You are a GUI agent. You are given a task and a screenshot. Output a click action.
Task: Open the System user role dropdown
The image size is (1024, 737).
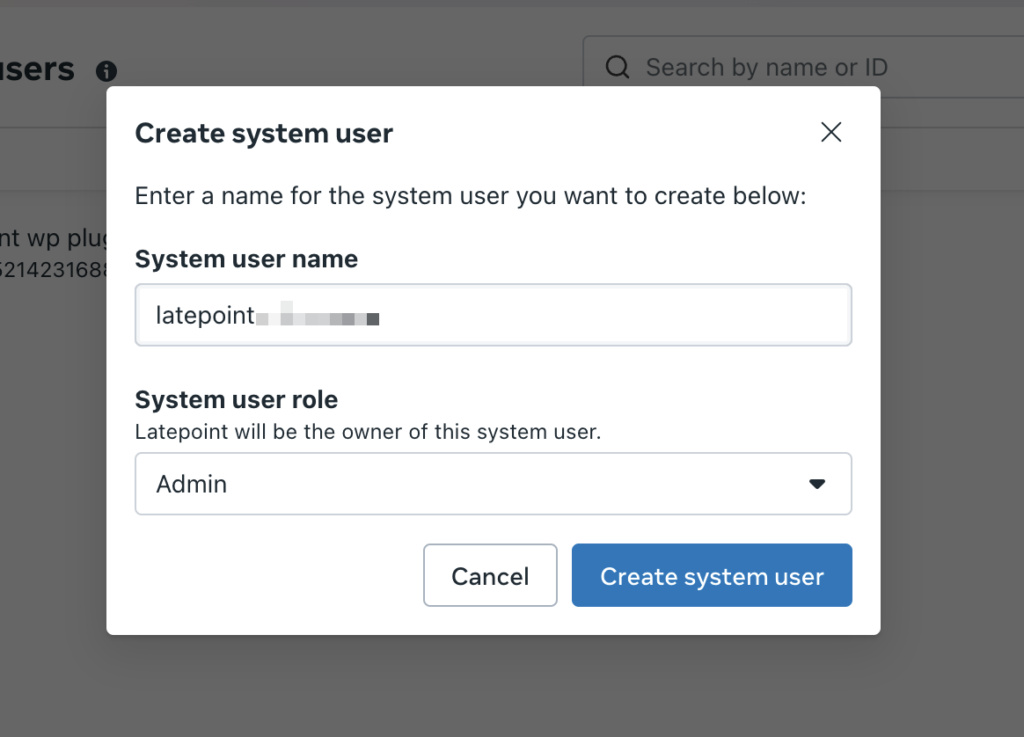[493, 483]
